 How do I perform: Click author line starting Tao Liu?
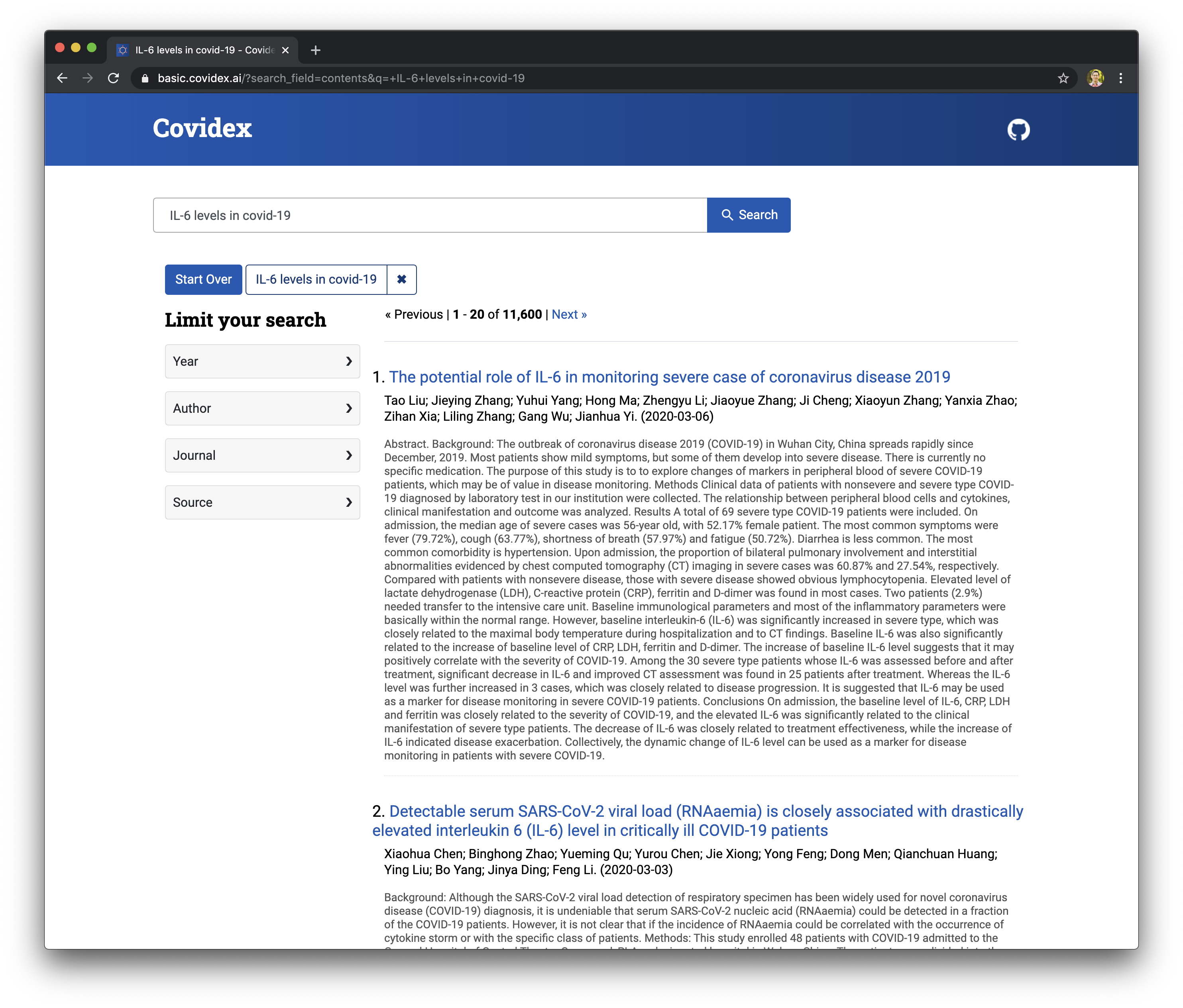pyautogui.click(x=701, y=408)
